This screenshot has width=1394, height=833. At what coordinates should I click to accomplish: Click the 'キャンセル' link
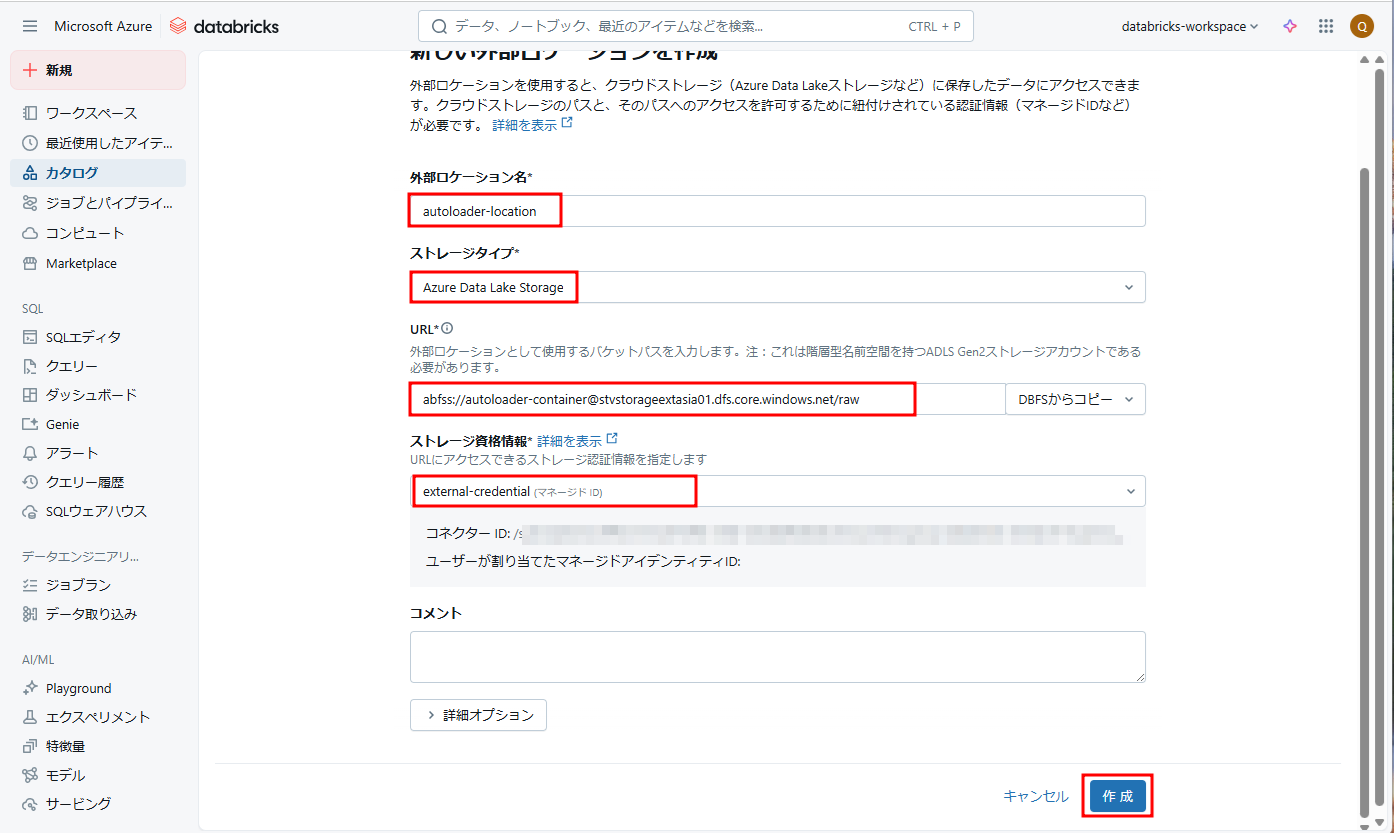1036,796
